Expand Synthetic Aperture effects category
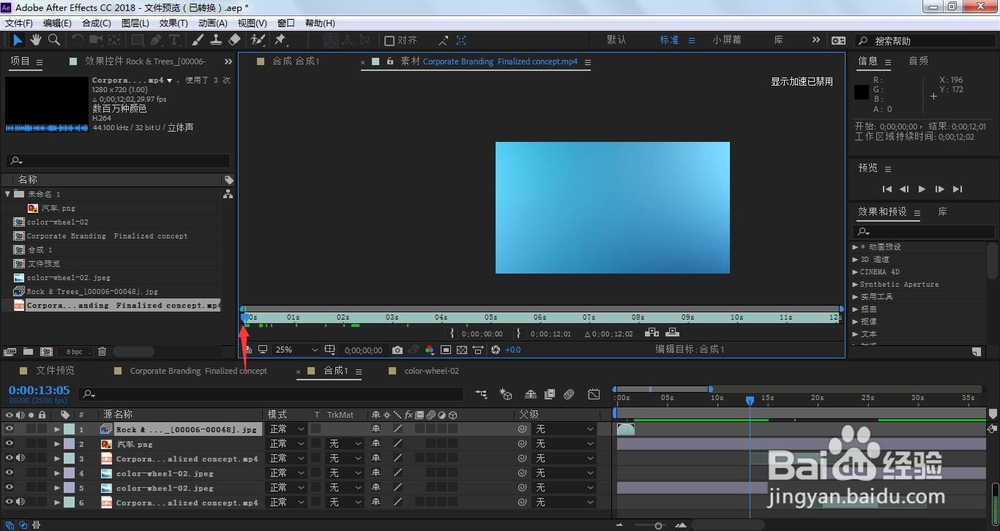 tap(855, 284)
